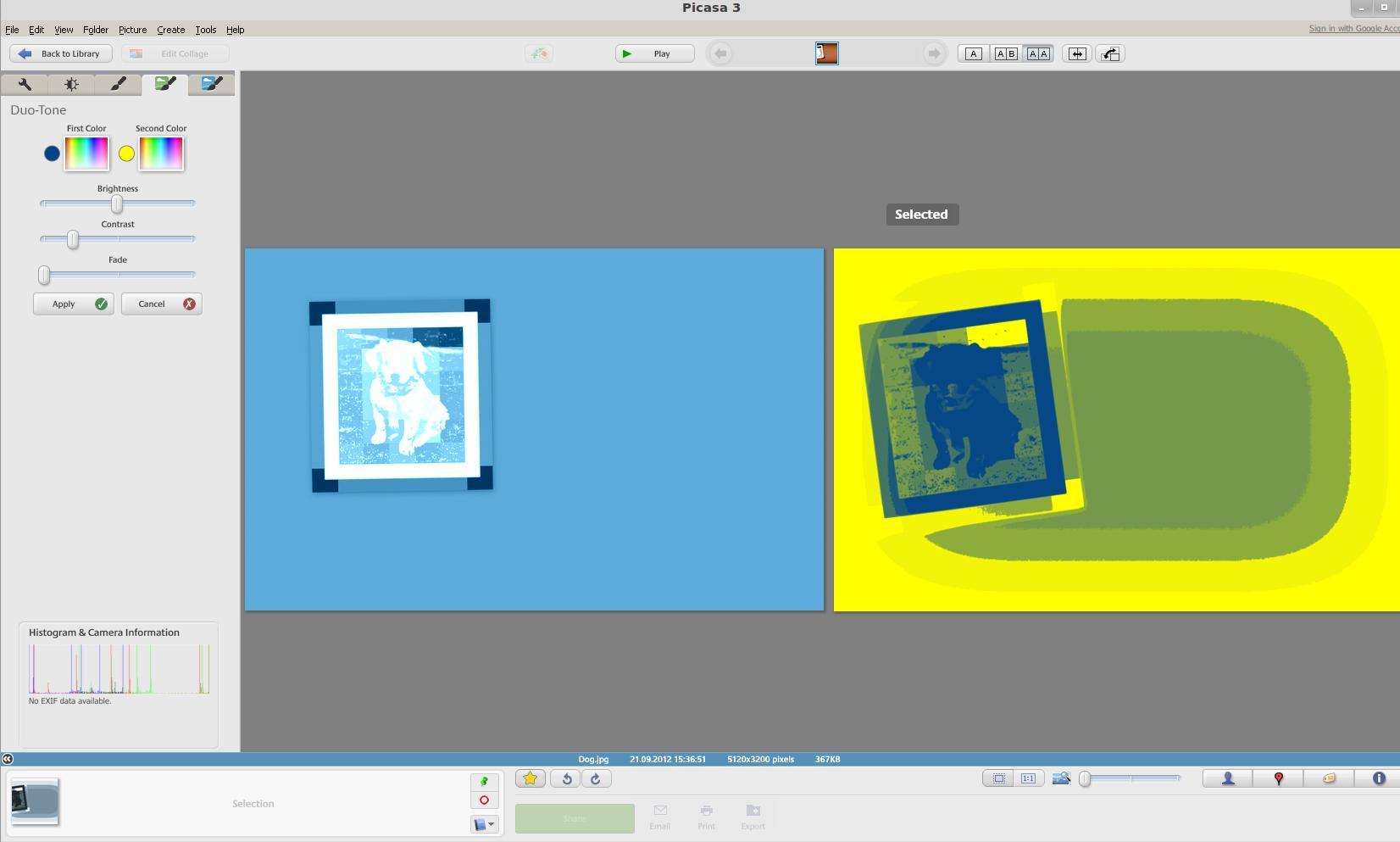Open the Picture menu
Screen dimensions: 1400x842
coord(132,30)
